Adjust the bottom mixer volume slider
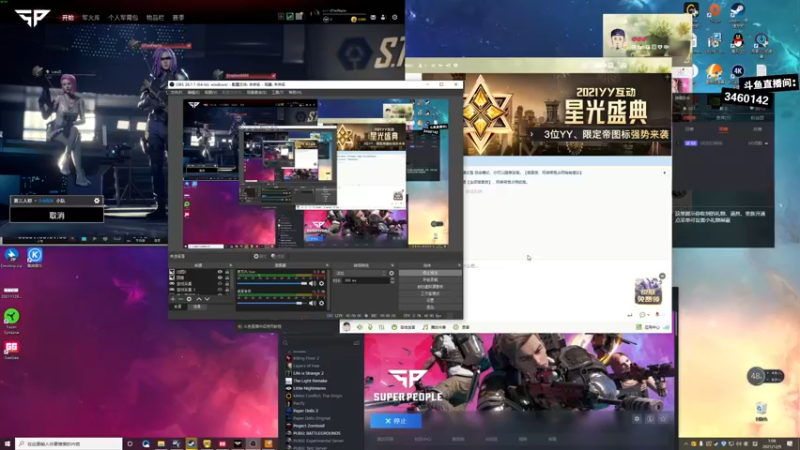 (272, 303)
